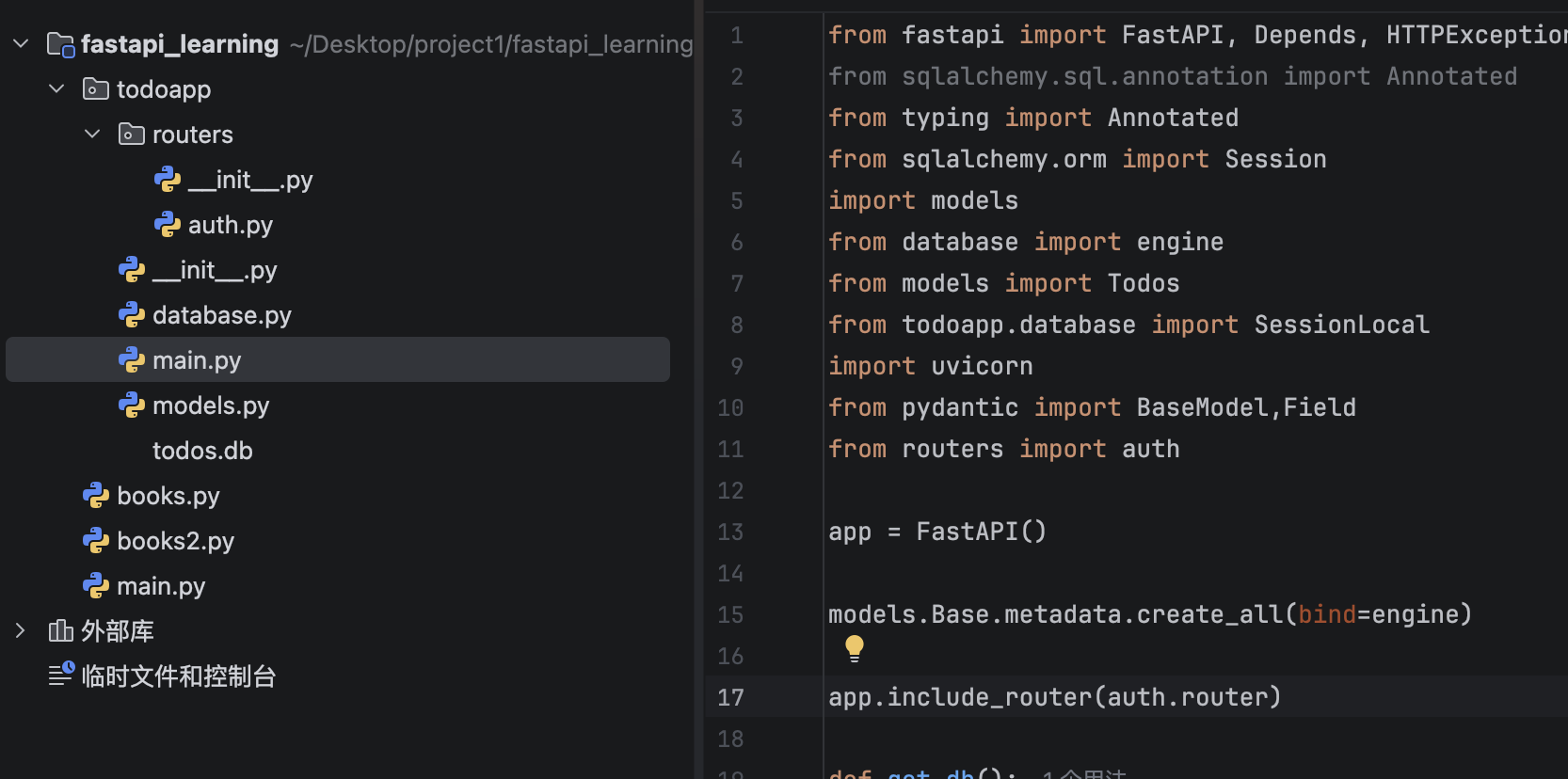This screenshot has width=1568, height=779.
Task: Select the routers folder
Action: pos(193,135)
